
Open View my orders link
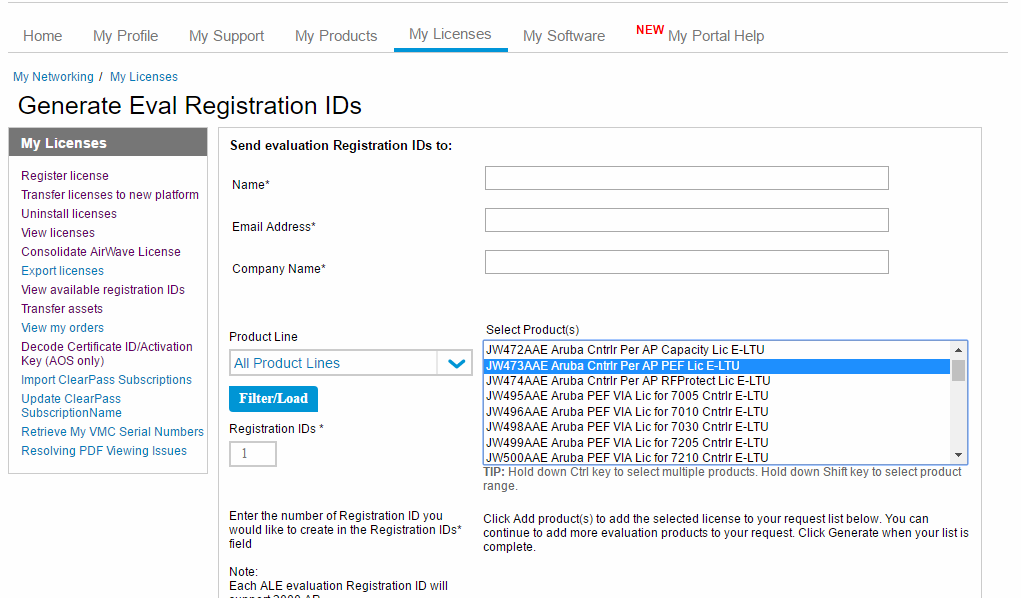[62, 328]
